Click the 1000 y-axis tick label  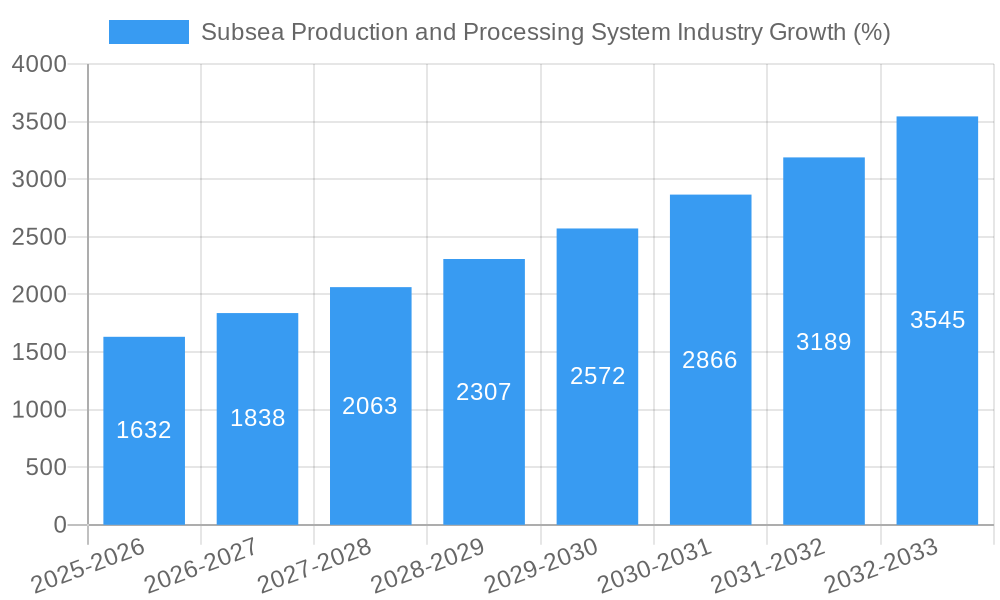pos(40,409)
